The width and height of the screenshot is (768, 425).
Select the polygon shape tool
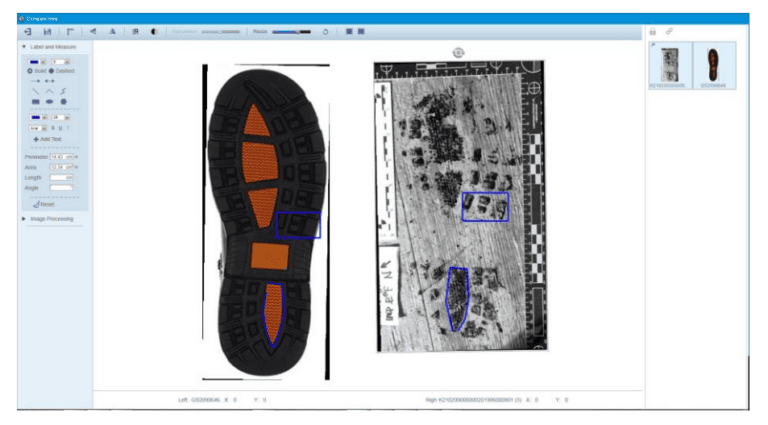coord(63,102)
